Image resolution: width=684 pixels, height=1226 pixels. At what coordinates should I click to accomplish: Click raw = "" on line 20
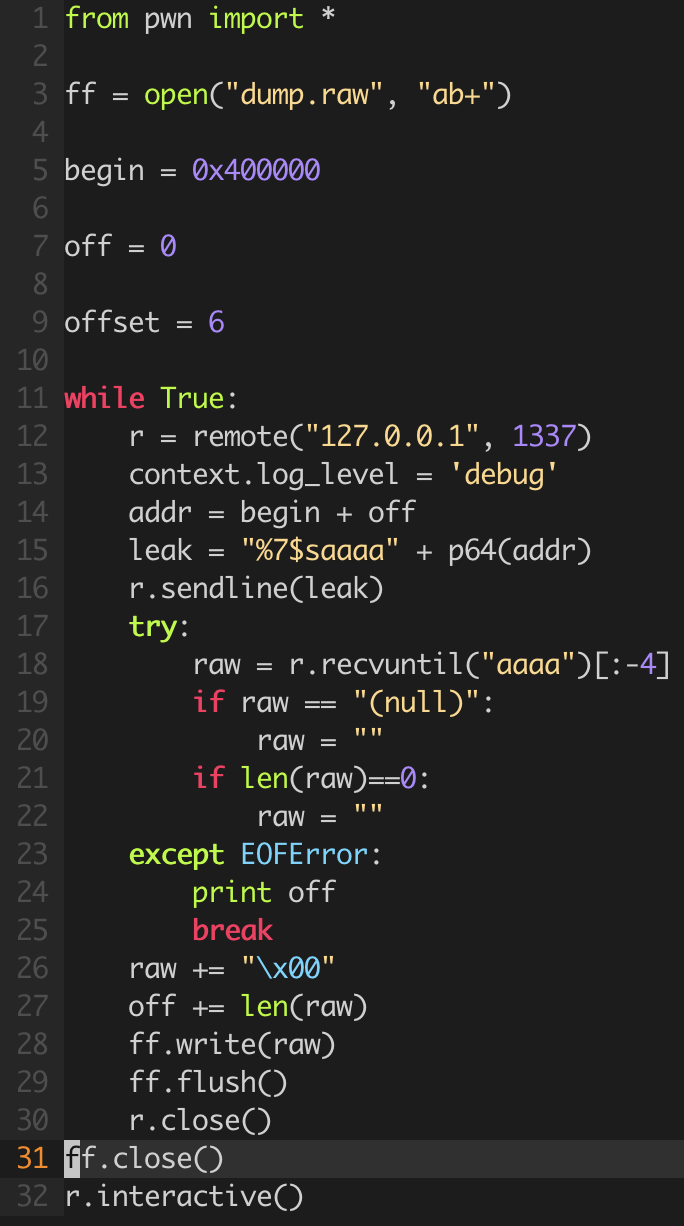[320, 741]
